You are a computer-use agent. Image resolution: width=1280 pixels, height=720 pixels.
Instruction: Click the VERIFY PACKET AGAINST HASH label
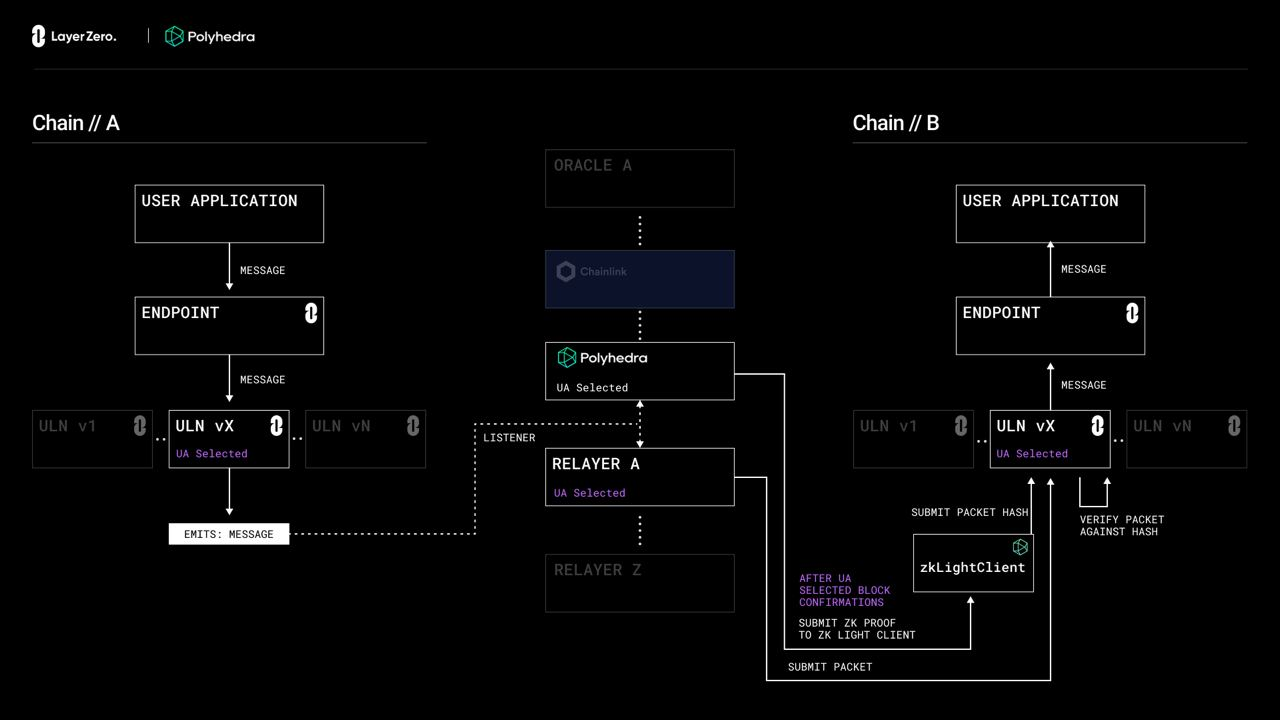click(1122, 526)
